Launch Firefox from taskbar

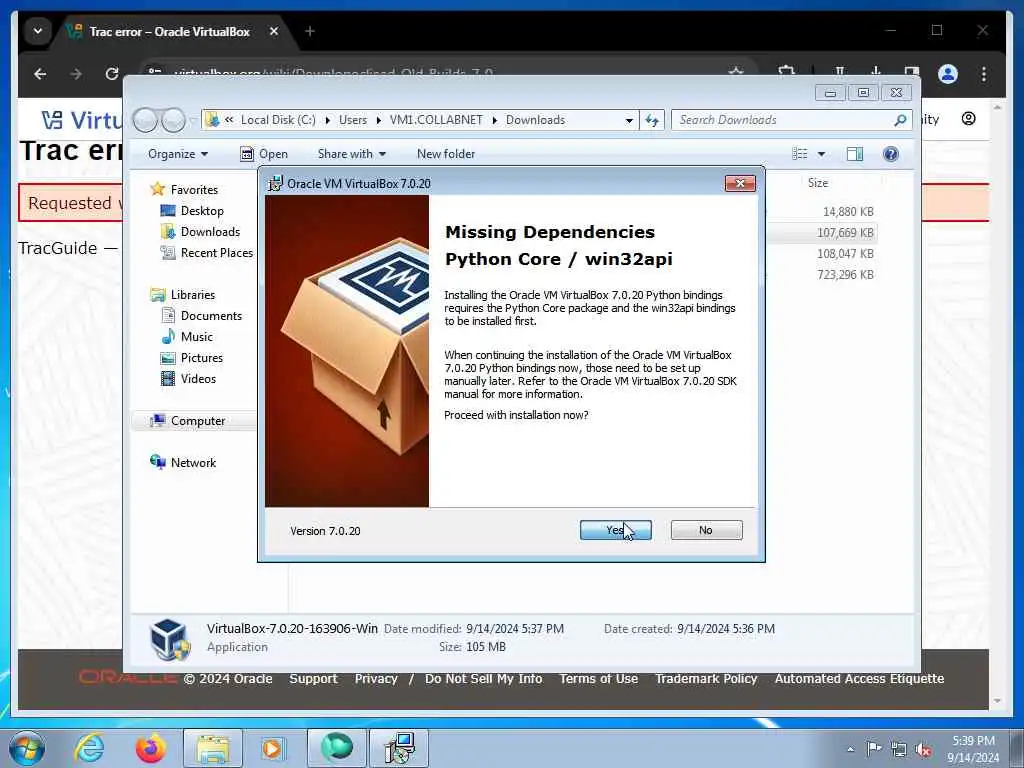pos(150,748)
